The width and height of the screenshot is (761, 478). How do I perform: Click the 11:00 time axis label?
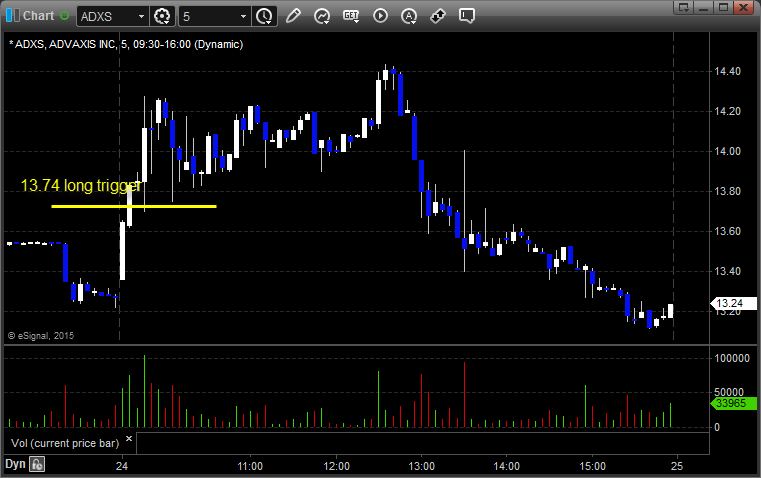tap(250, 466)
